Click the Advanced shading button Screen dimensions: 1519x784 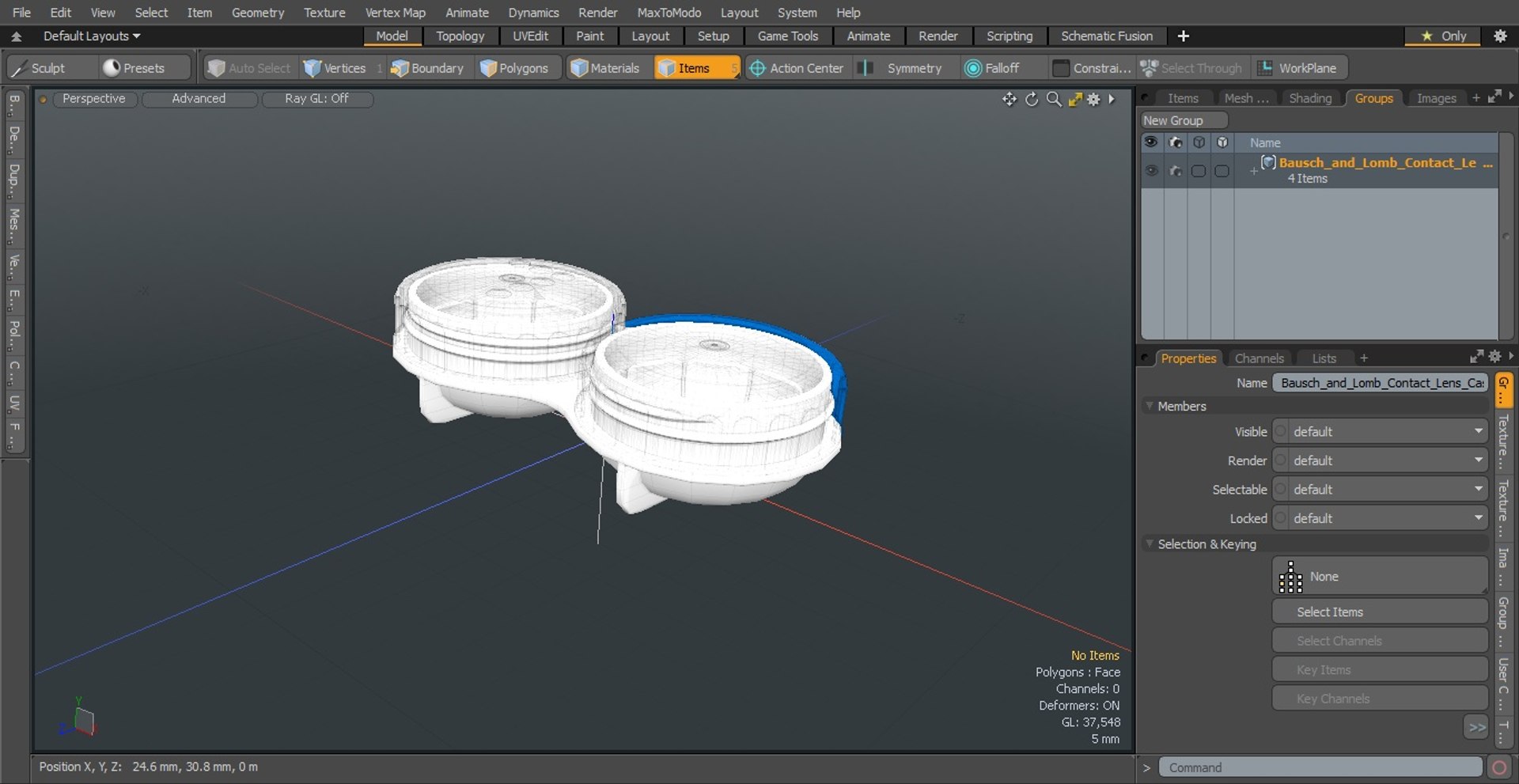[x=199, y=99]
